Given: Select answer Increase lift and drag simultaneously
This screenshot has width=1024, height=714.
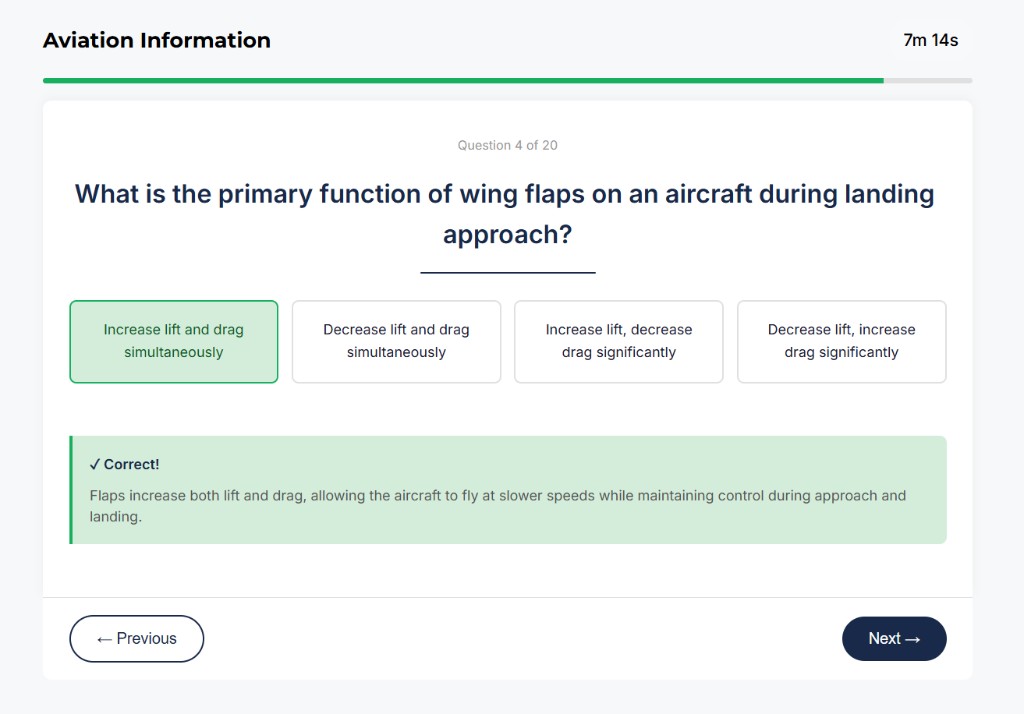Looking at the screenshot, I should click(173, 341).
